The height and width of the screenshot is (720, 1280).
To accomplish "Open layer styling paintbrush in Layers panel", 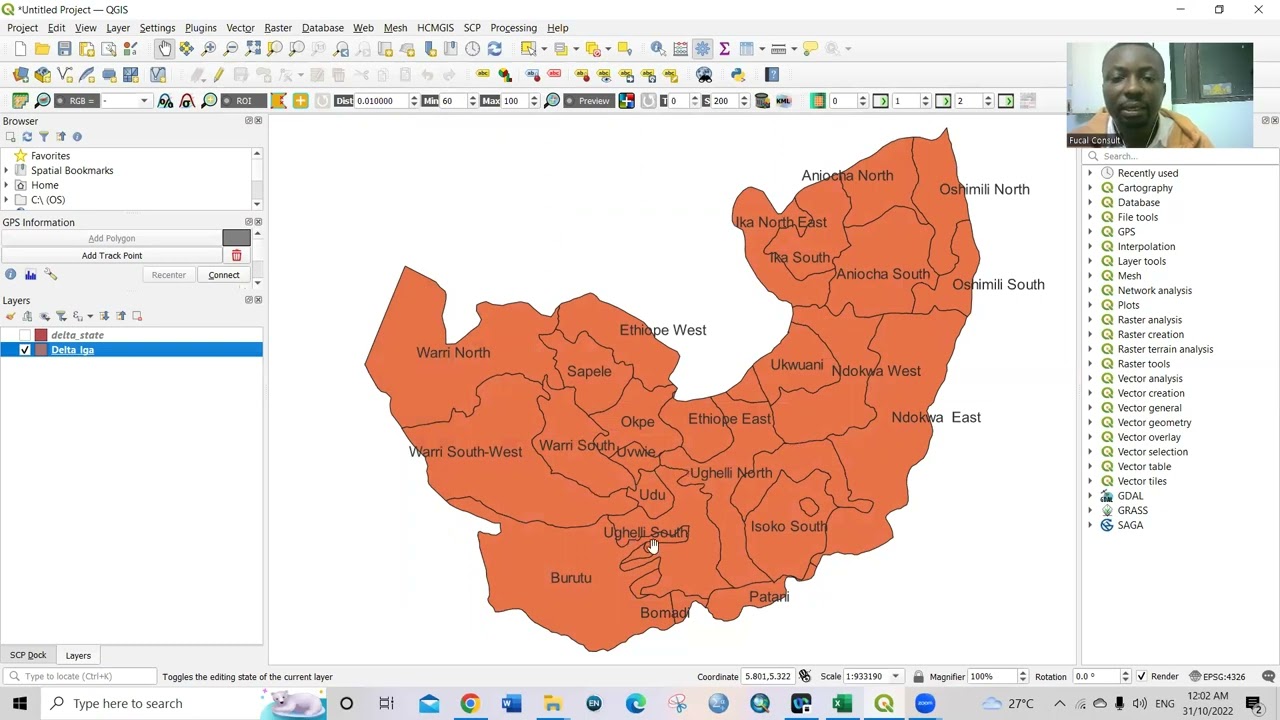I will click(x=11, y=316).
